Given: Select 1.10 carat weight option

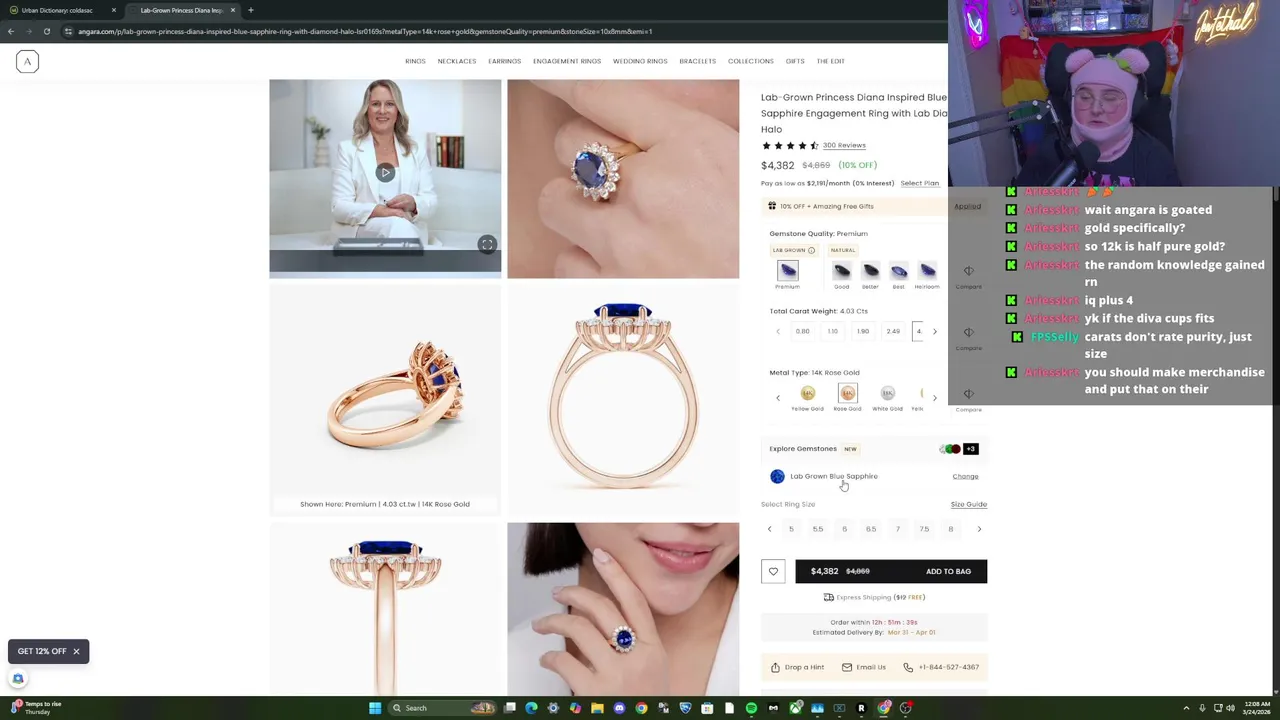Looking at the screenshot, I should click(x=832, y=331).
